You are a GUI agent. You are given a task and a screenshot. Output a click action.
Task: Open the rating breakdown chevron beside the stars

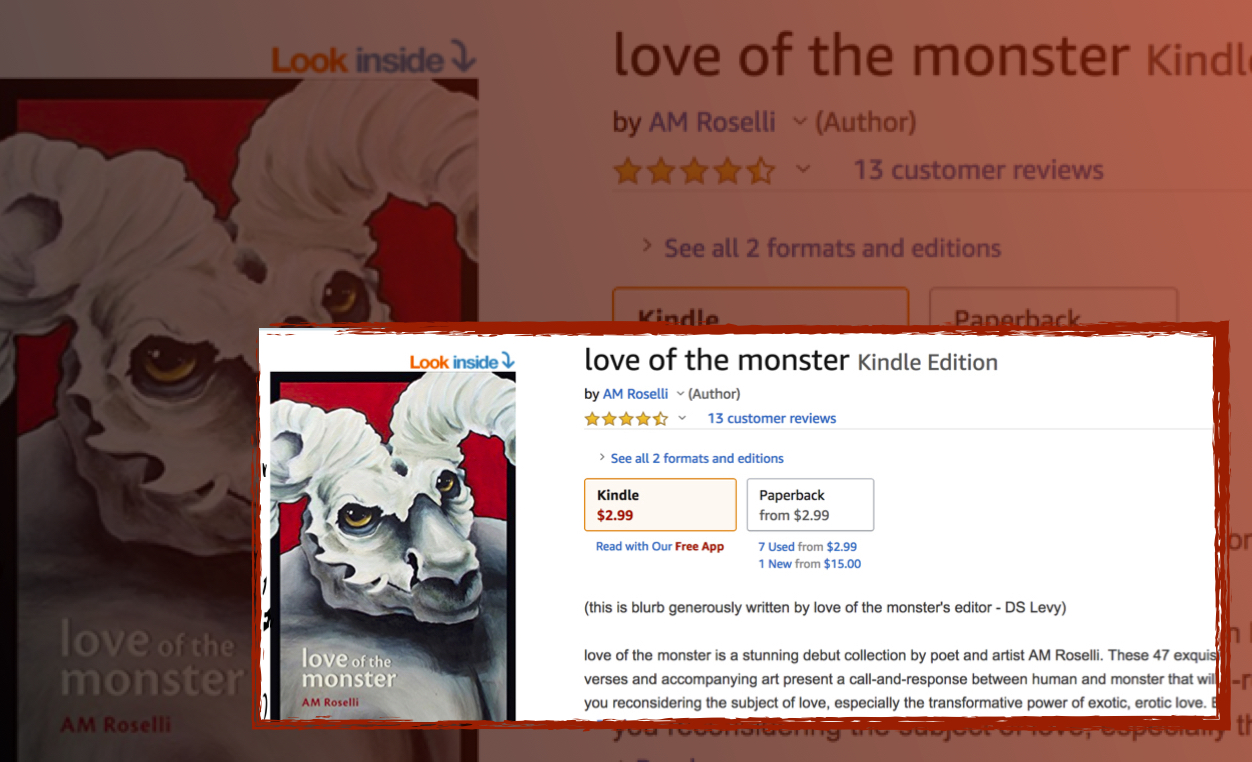(682, 418)
